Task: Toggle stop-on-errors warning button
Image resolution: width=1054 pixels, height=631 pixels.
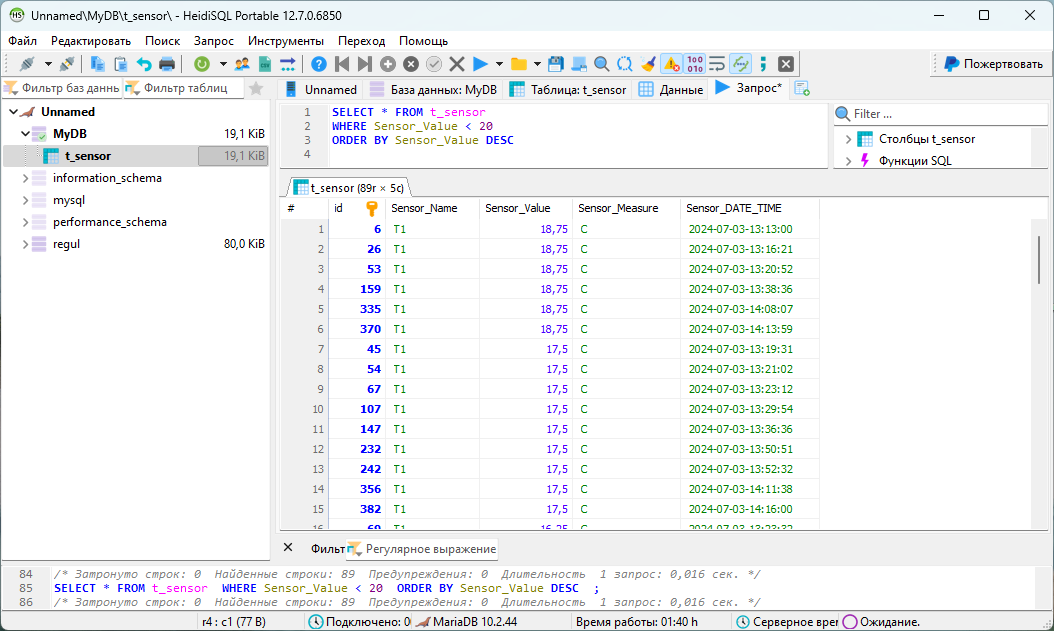Action: point(671,64)
